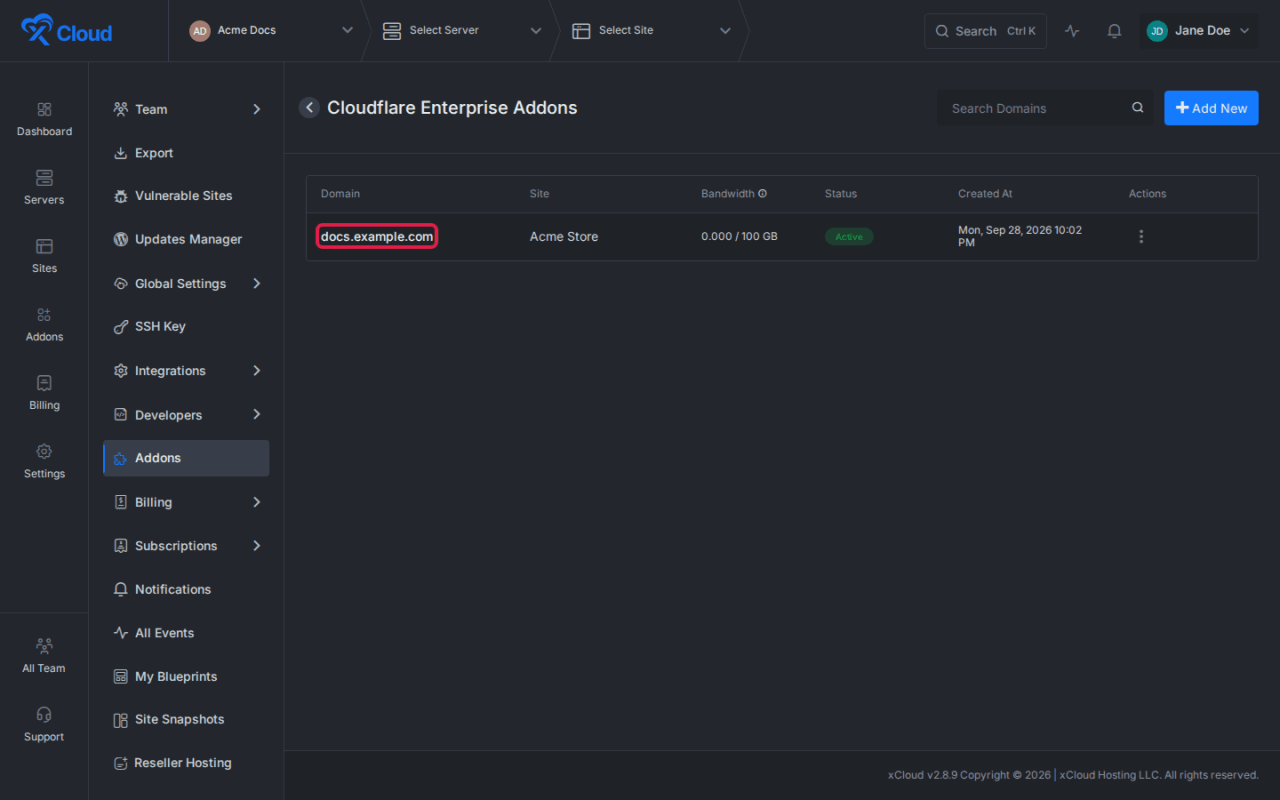Click the activity pulse icon in header
The width and height of the screenshot is (1280, 800).
pyautogui.click(x=1072, y=31)
